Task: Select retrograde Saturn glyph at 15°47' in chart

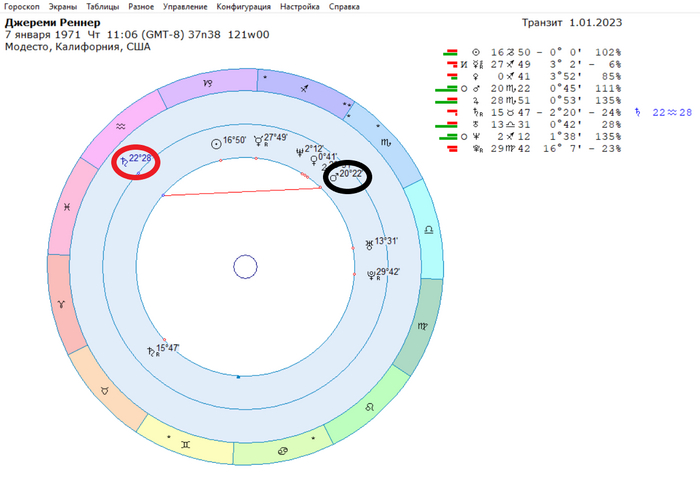Action: point(151,352)
